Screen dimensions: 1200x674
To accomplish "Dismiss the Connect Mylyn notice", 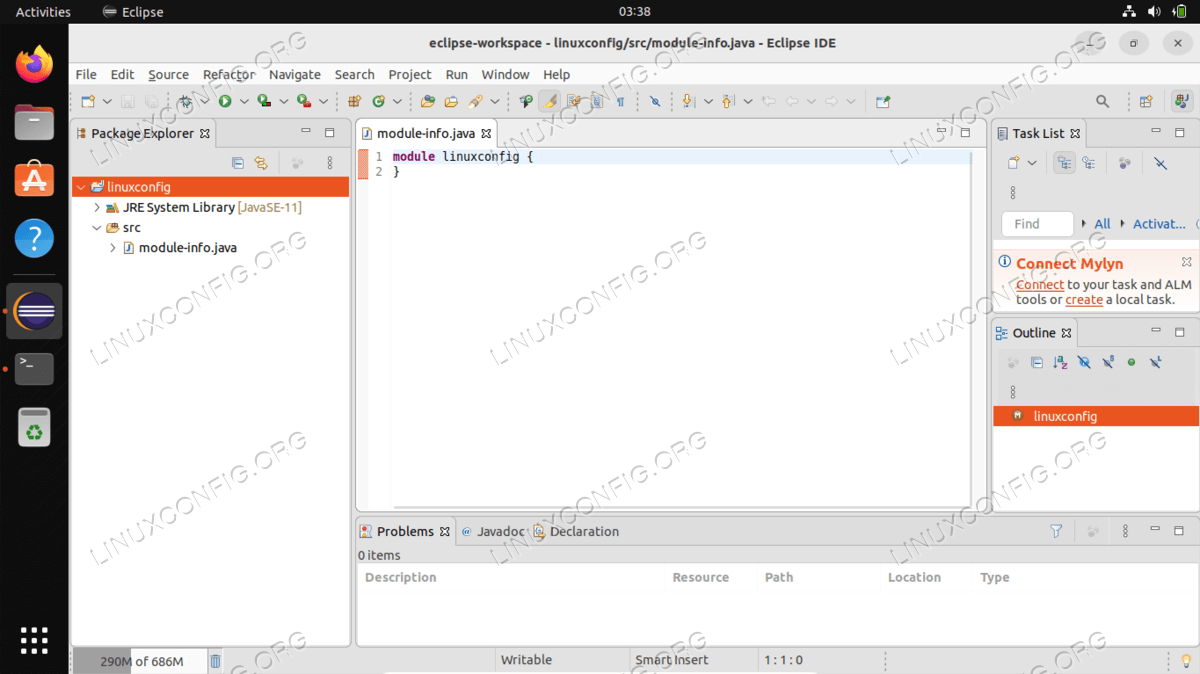I will point(1186,262).
